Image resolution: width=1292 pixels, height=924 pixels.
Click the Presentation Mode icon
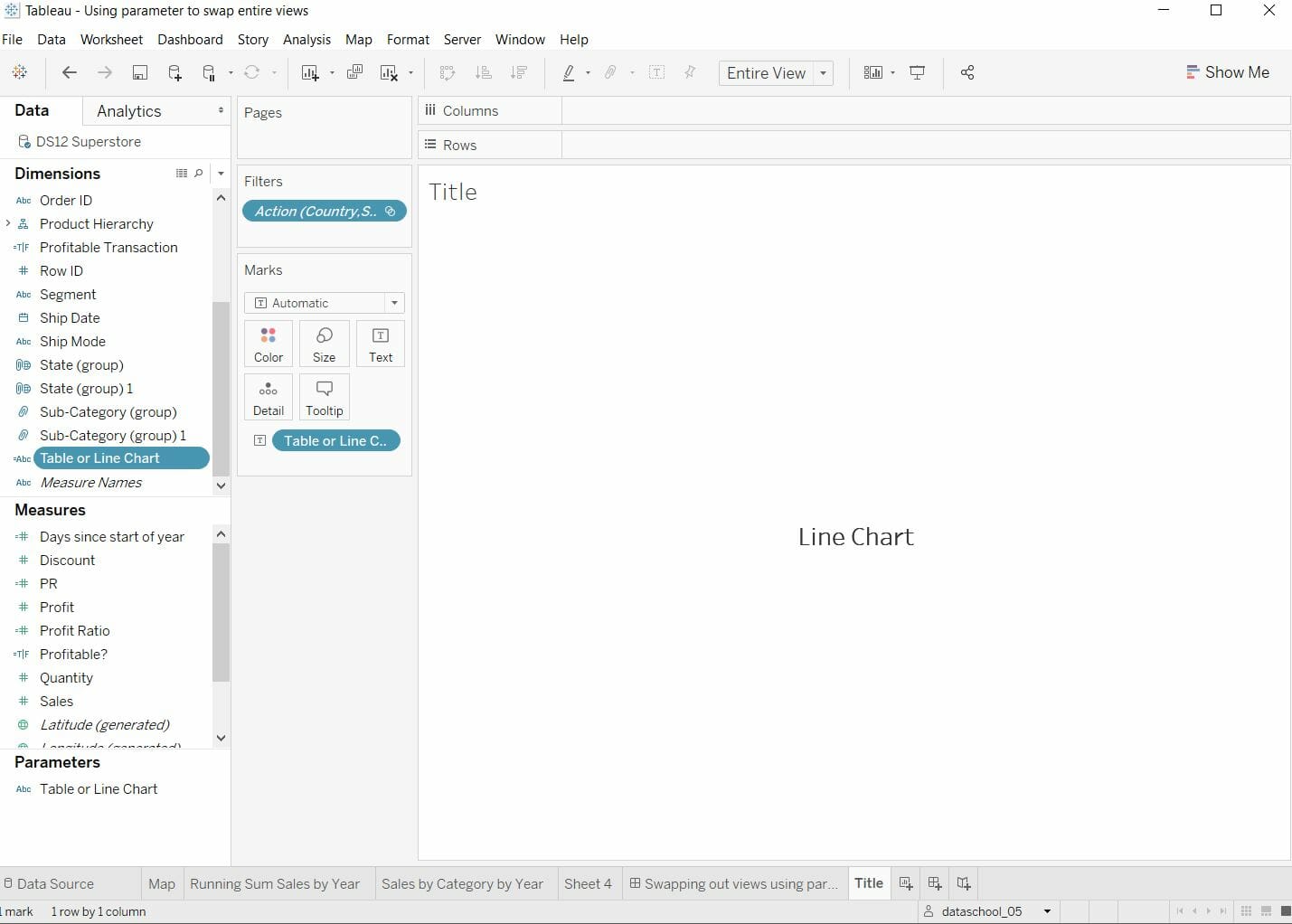pos(918,72)
